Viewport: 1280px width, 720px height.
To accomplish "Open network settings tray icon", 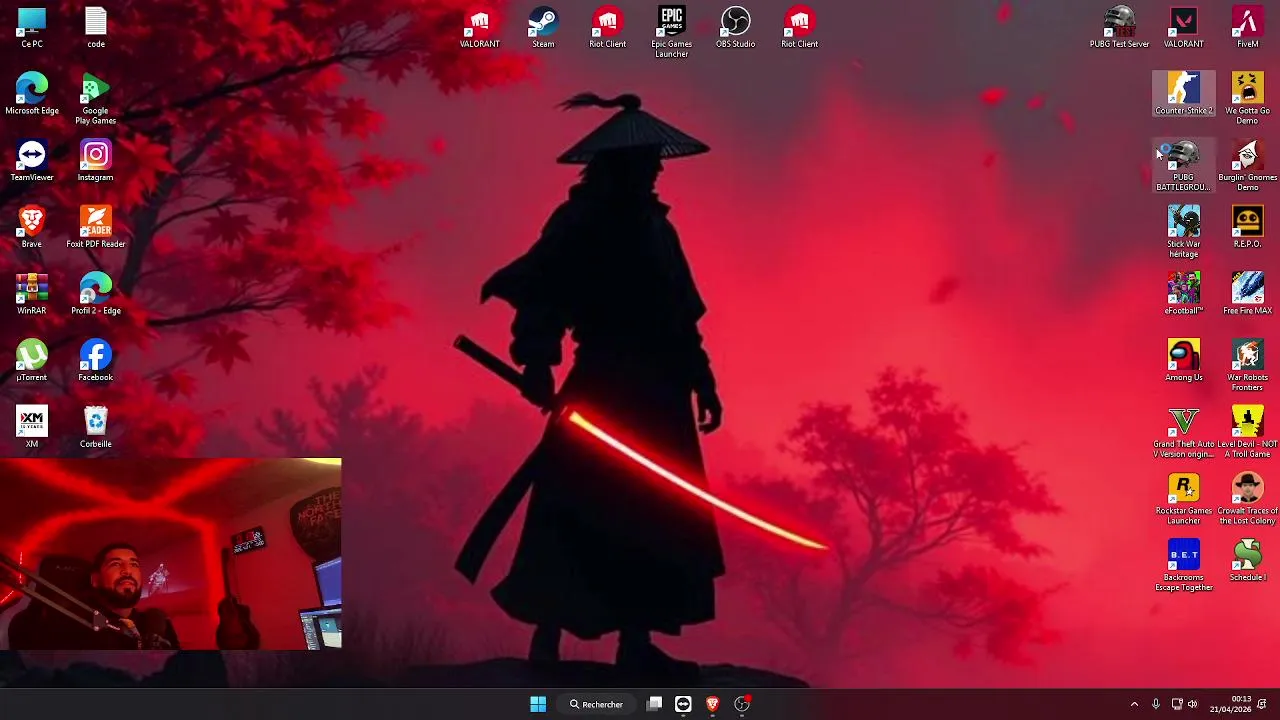I will pos(1177,704).
